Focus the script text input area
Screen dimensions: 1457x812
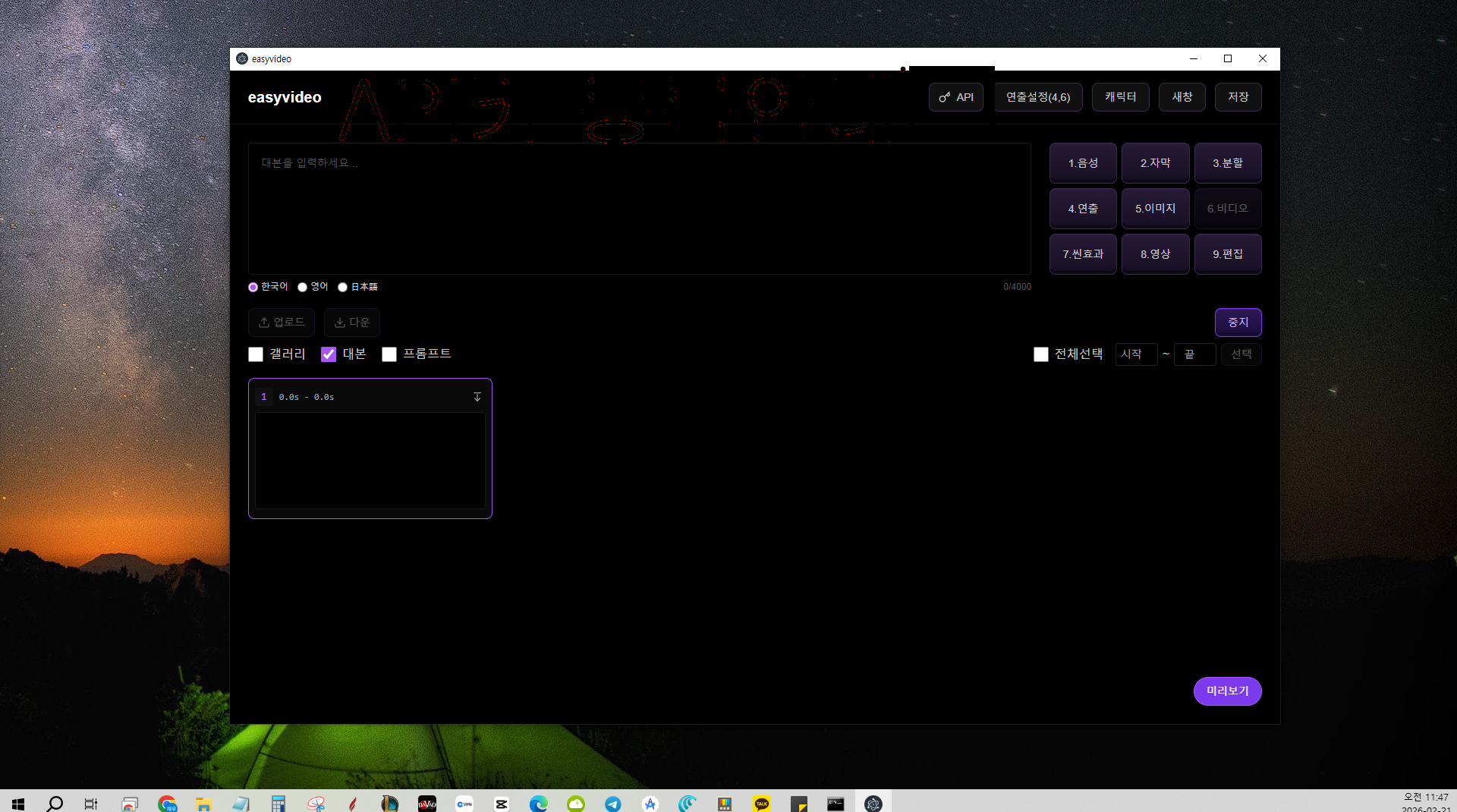tap(640, 209)
